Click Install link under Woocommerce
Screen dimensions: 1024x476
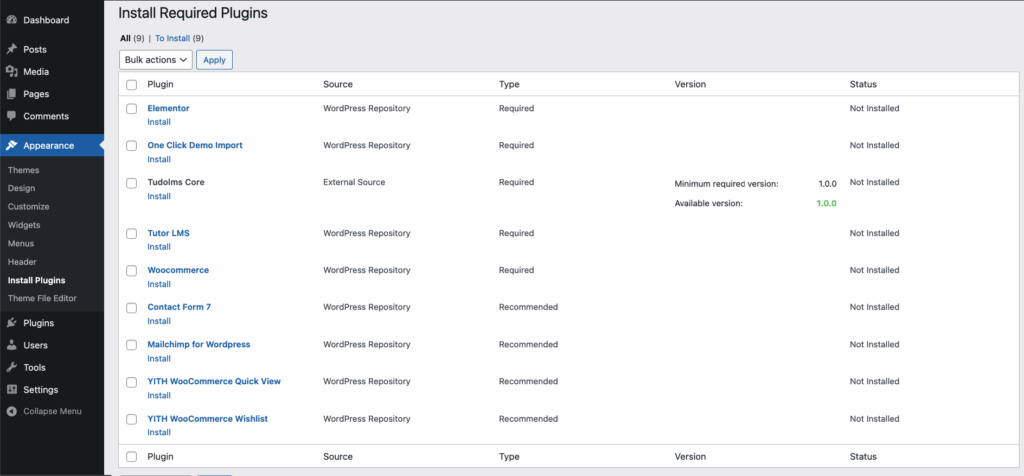coord(159,284)
